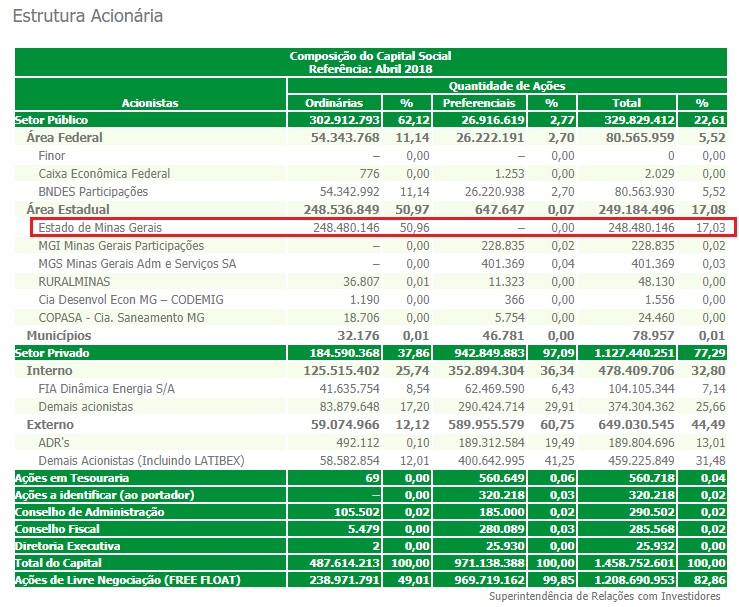The image size is (739, 607).
Task: Select the highlighted Estado de Minas Gerais label
Action: point(99,228)
